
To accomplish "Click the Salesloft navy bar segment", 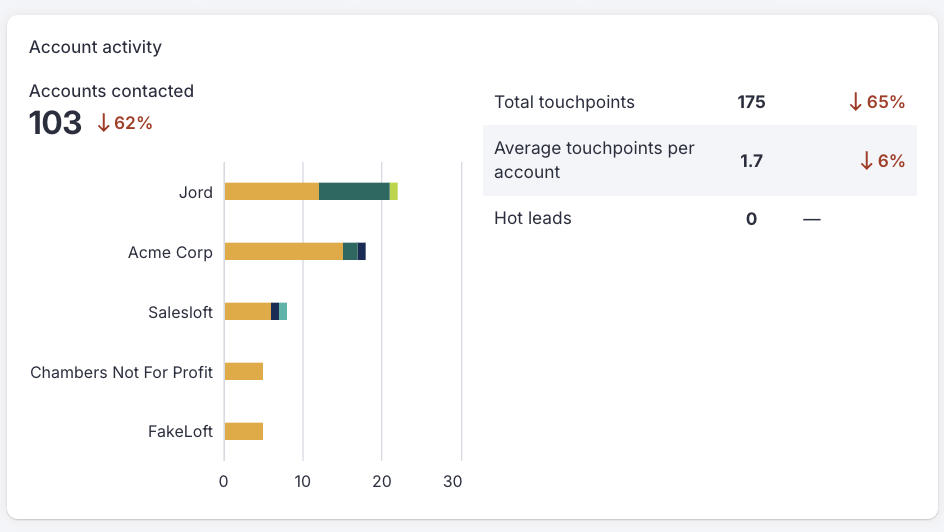I will 275,311.
